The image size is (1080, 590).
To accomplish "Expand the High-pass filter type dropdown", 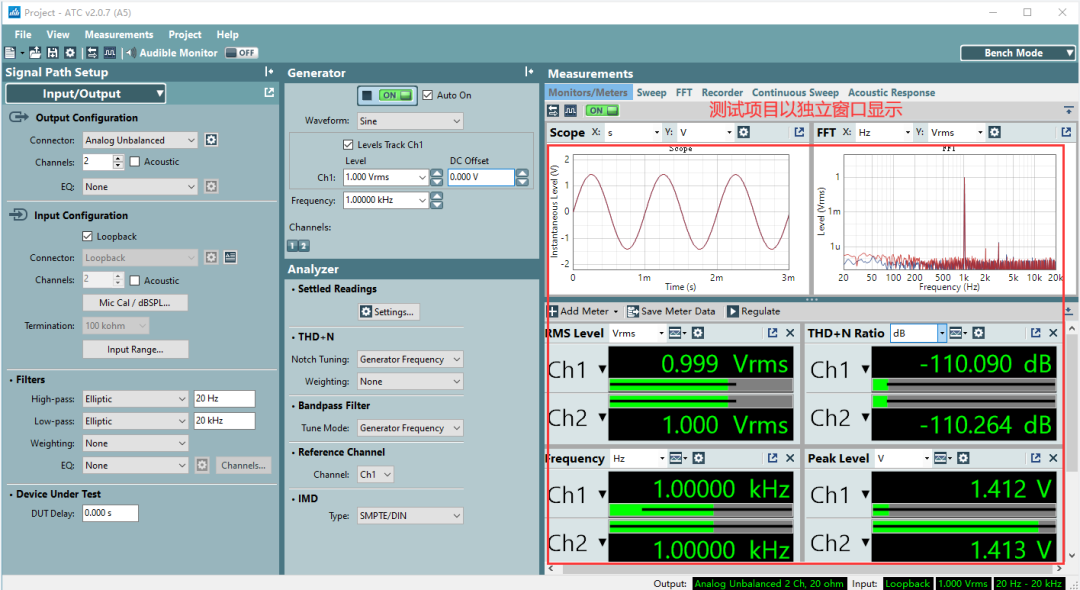I will pos(135,399).
